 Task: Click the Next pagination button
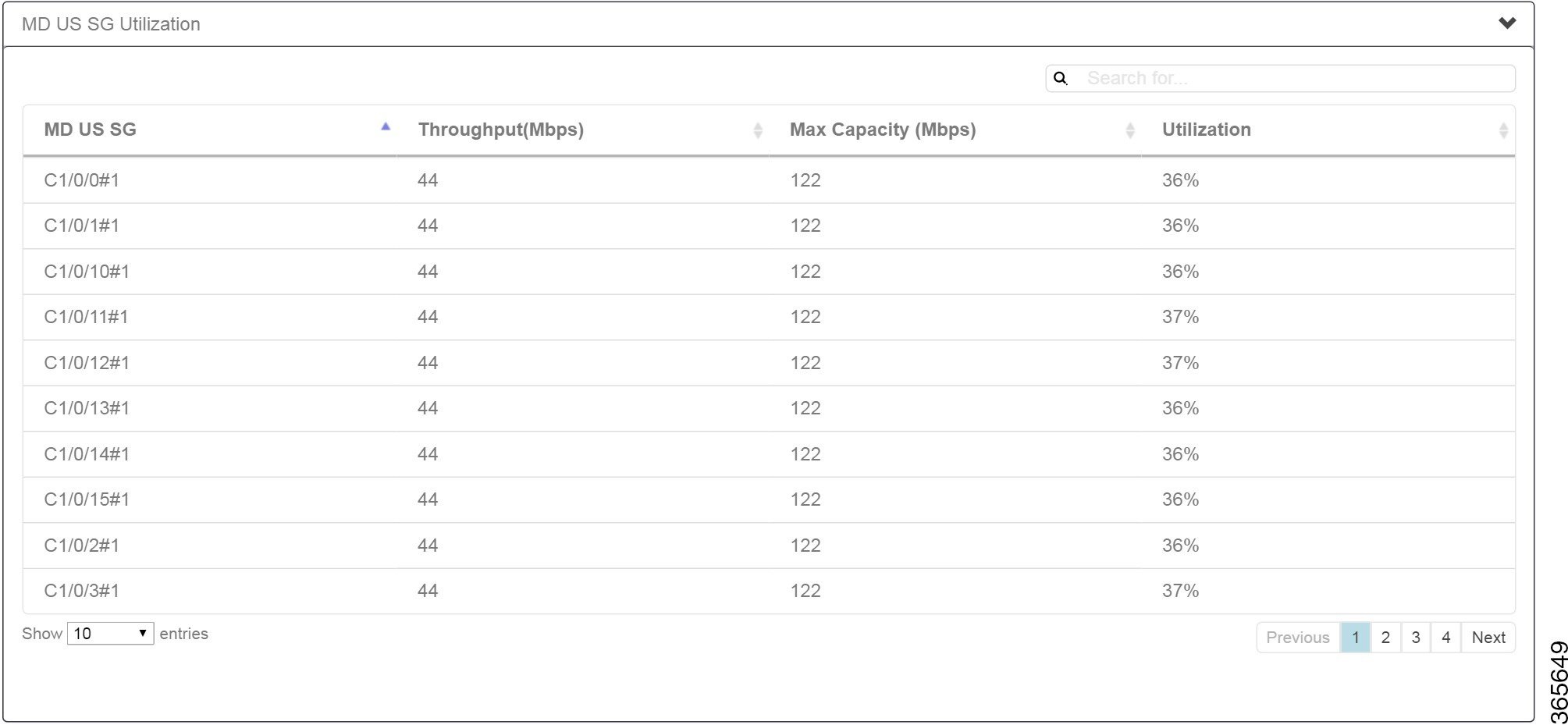pyautogui.click(x=1488, y=637)
